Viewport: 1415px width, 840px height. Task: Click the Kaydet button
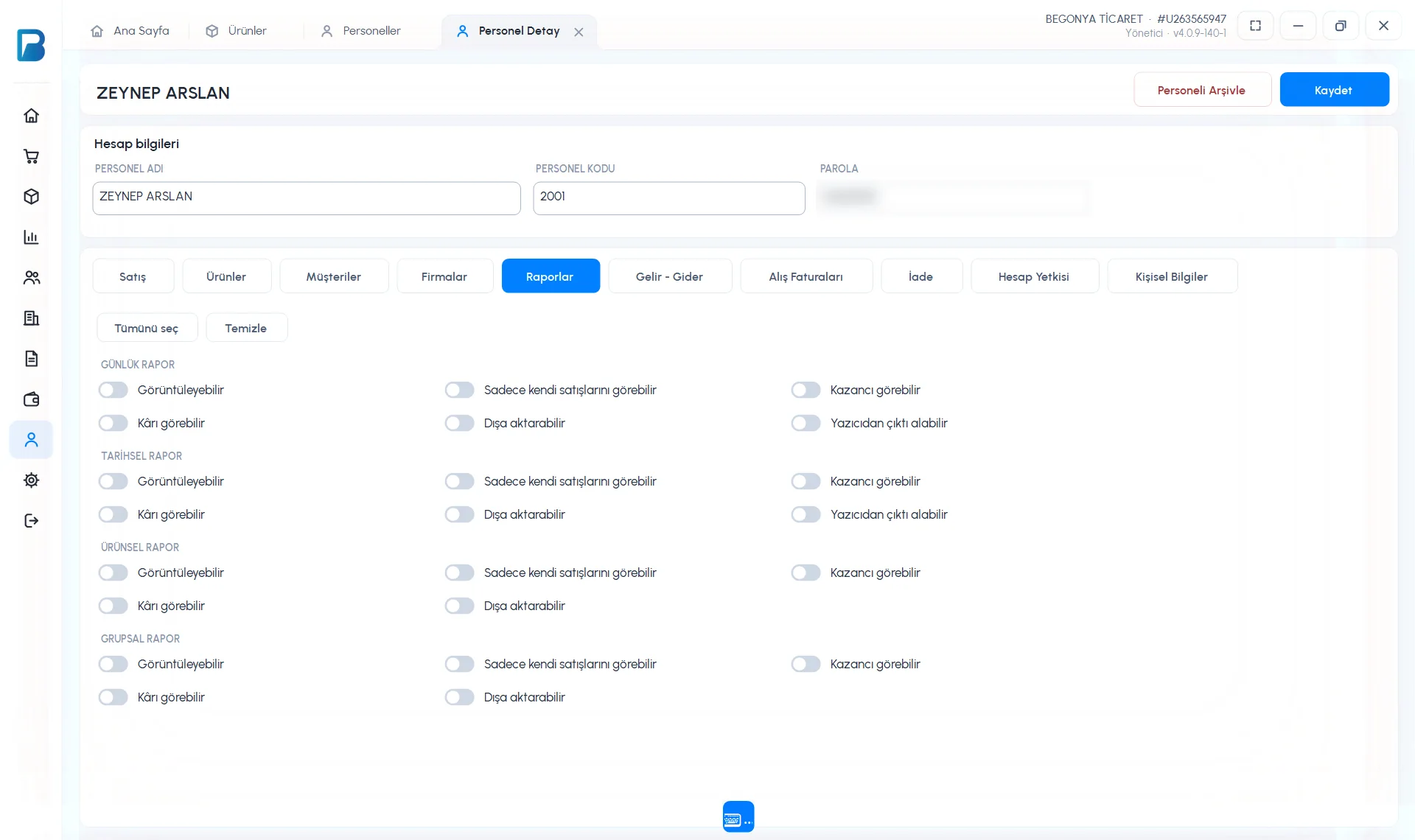pos(1334,90)
